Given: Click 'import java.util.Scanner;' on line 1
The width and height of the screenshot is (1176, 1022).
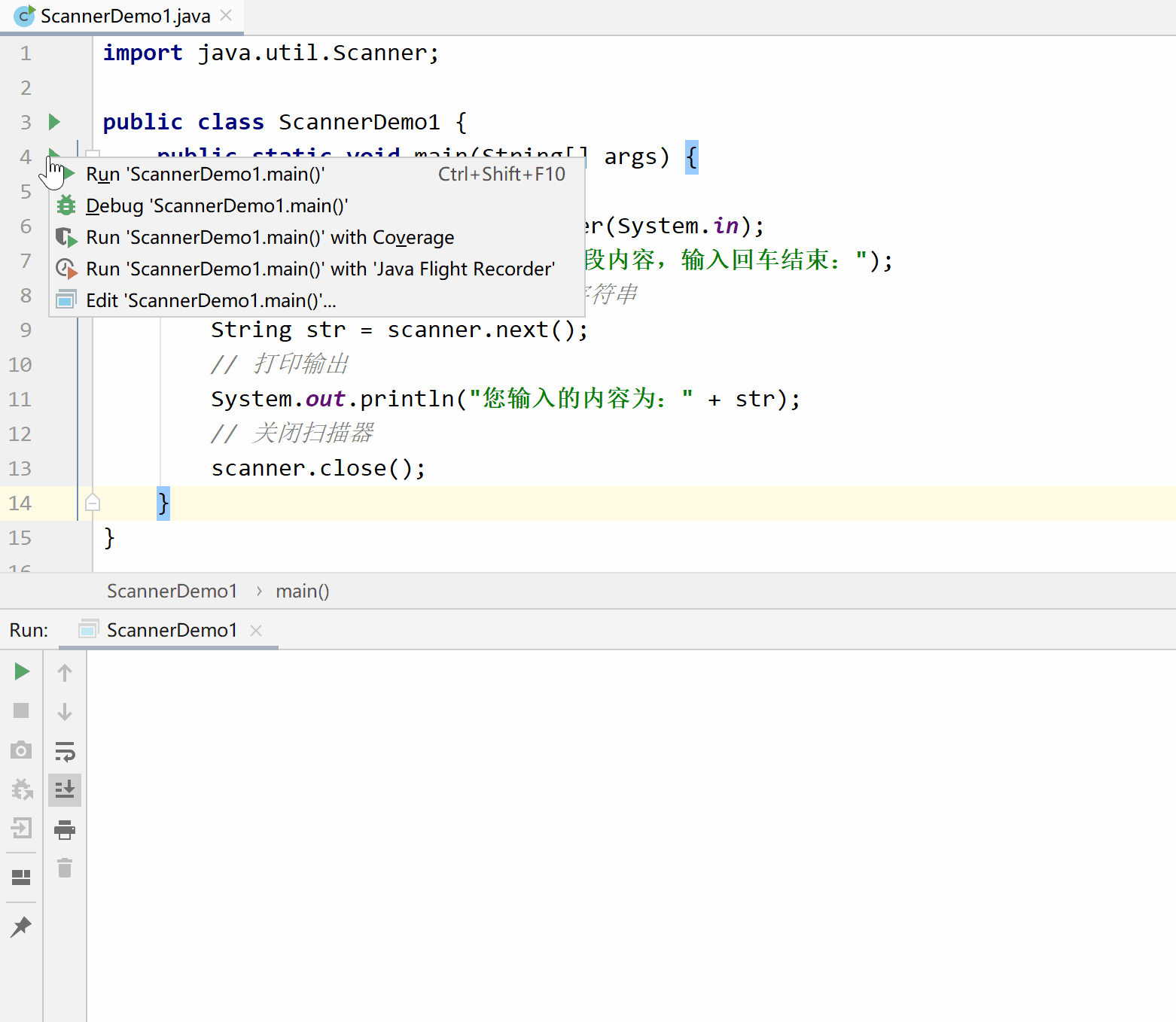Looking at the screenshot, I should pos(271,53).
